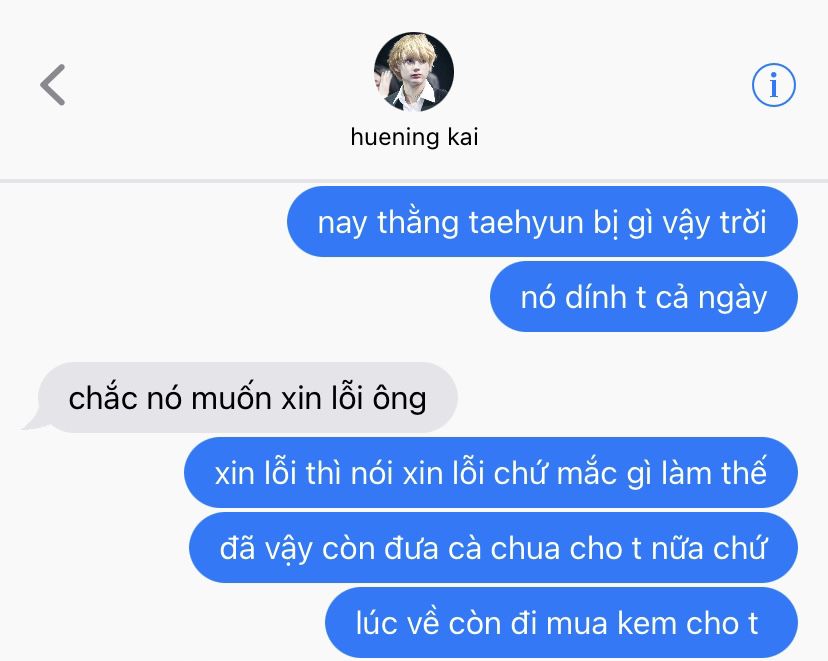Screen dimensions: 828x661
Task: Open the conversation info icon
Action: click(x=774, y=85)
